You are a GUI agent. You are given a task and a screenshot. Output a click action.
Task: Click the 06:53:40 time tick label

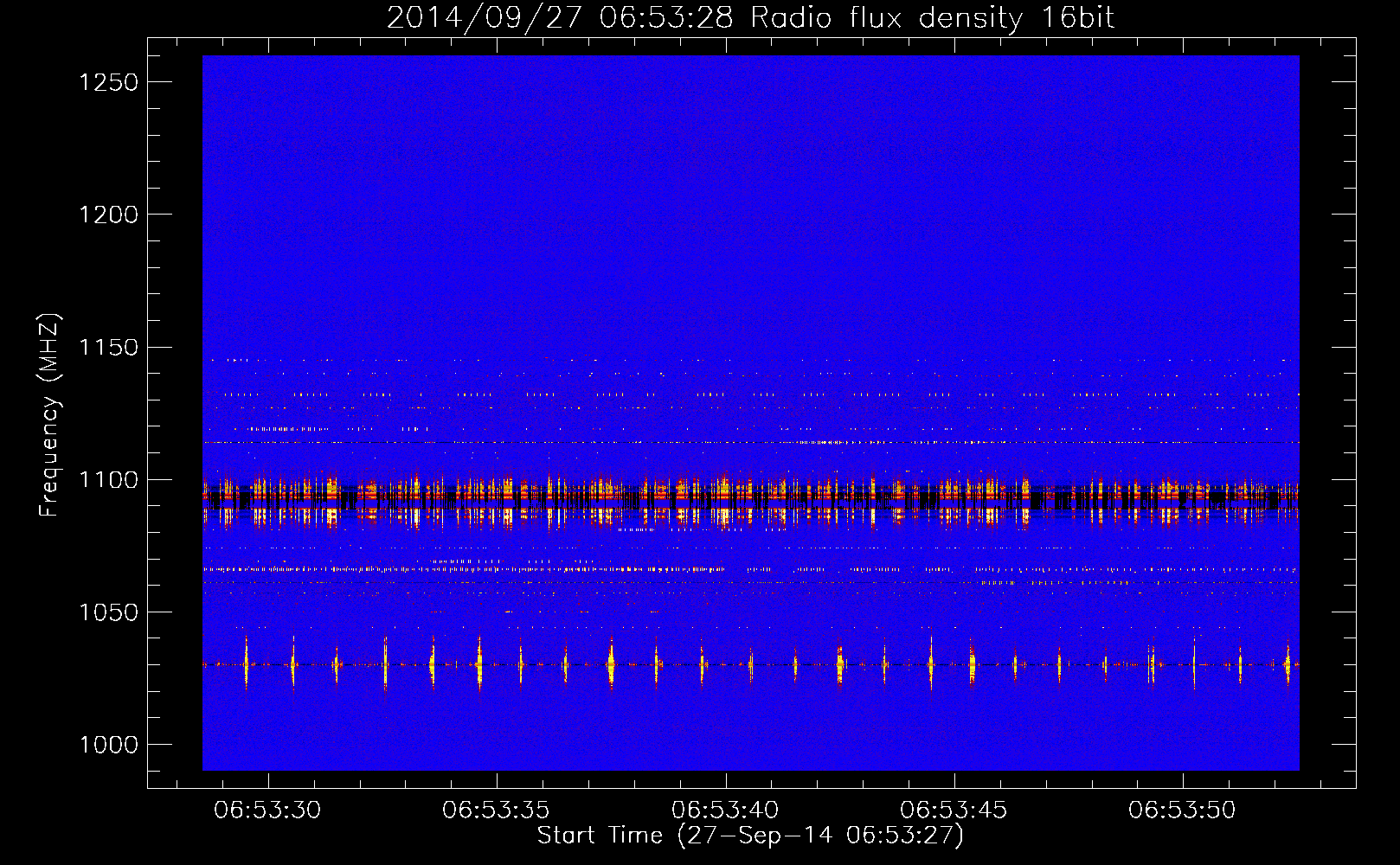pyautogui.click(x=725, y=811)
